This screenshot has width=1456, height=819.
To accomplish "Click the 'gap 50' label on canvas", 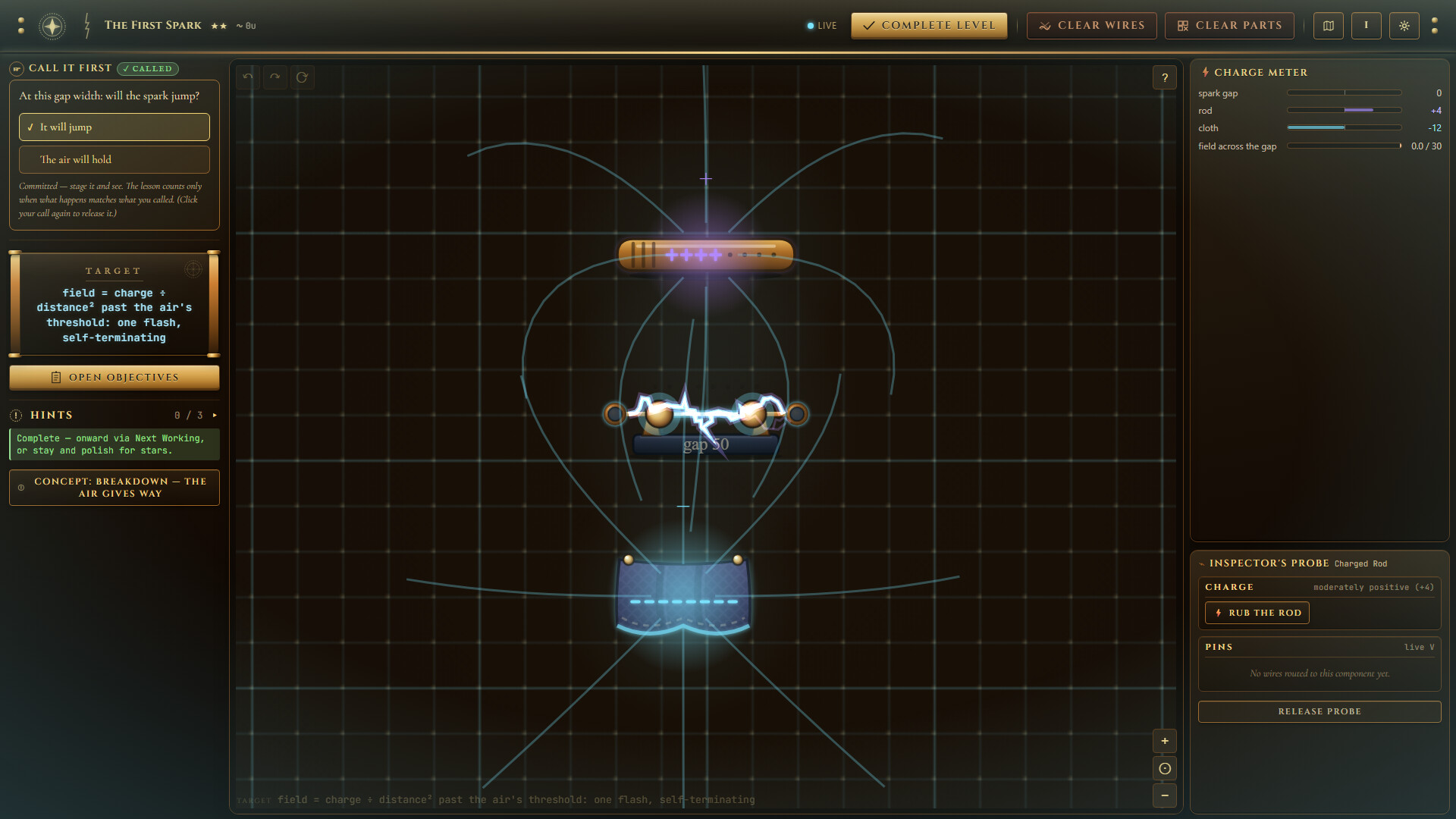I will (706, 445).
